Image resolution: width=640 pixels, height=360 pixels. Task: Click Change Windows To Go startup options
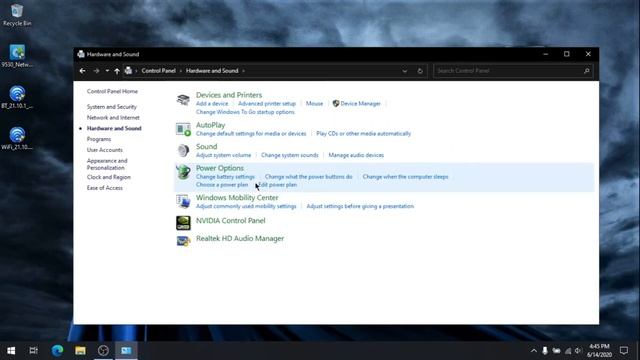[x=245, y=112]
